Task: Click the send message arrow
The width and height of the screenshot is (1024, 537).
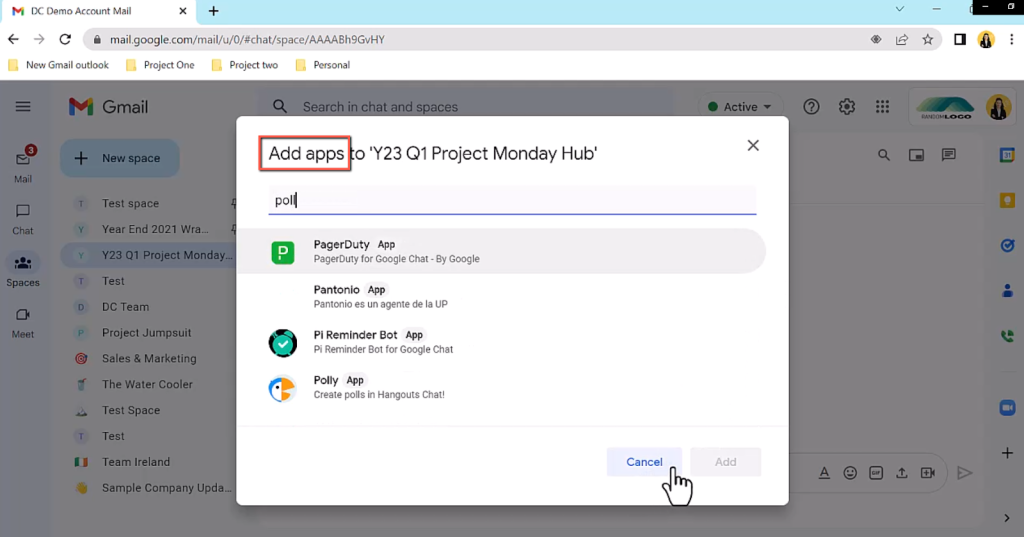Action: 965,473
